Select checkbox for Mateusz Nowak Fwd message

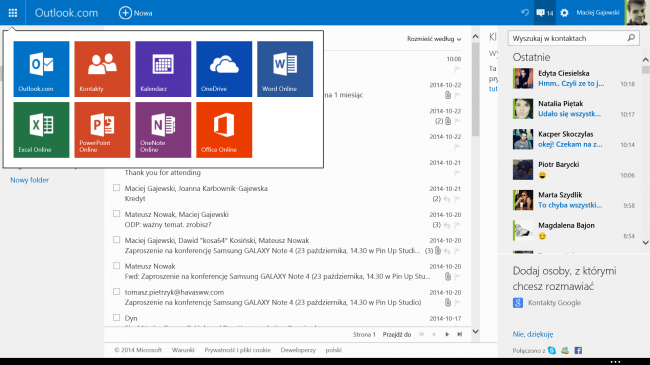tap(116, 266)
